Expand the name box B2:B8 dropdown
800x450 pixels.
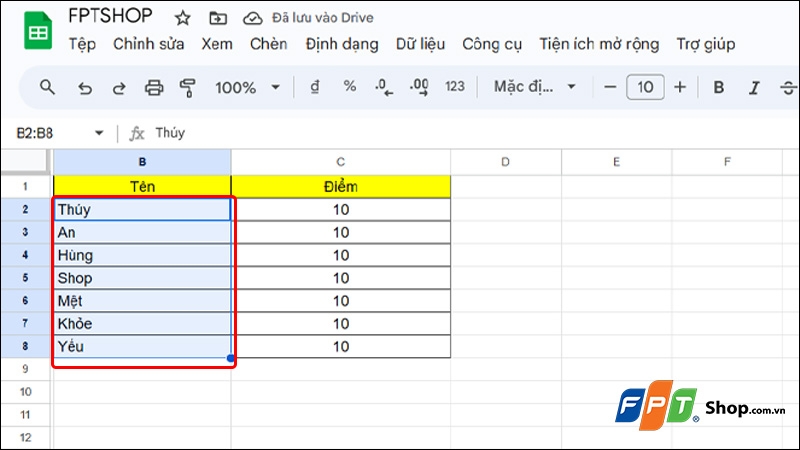[99, 133]
